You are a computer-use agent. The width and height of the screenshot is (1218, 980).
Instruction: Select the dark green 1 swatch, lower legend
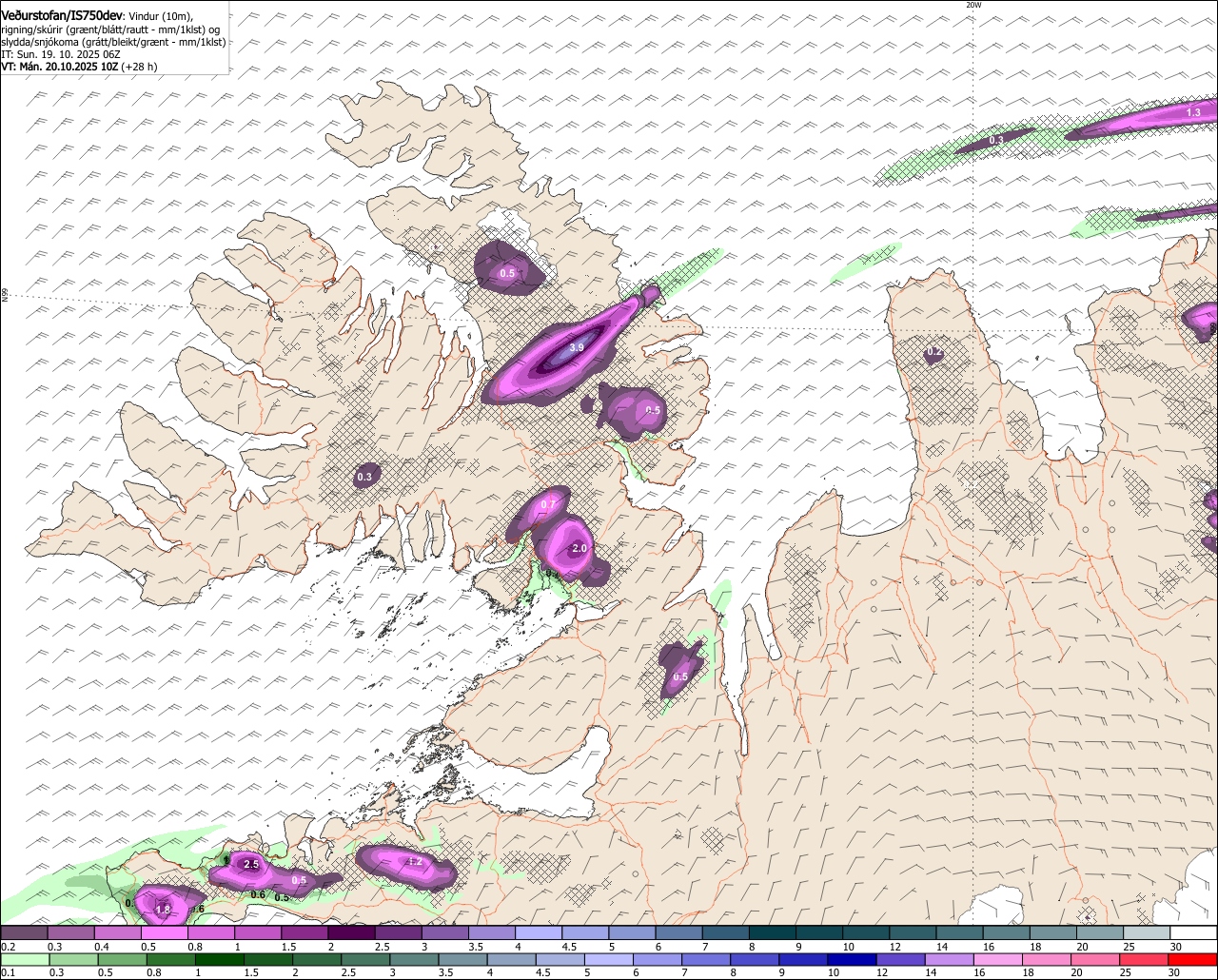coord(219,960)
